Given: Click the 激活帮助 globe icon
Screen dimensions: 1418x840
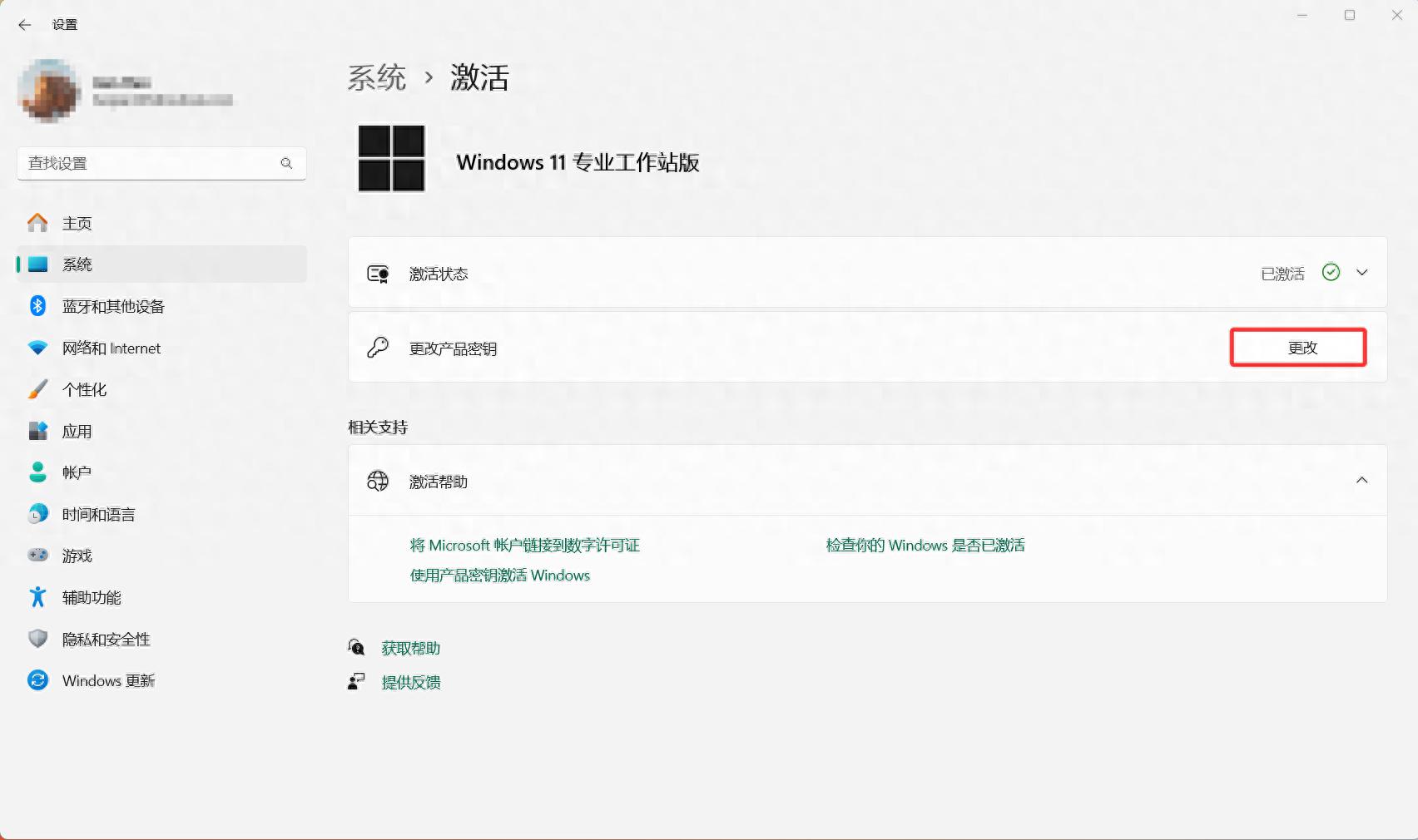Looking at the screenshot, I should (378, 481).
